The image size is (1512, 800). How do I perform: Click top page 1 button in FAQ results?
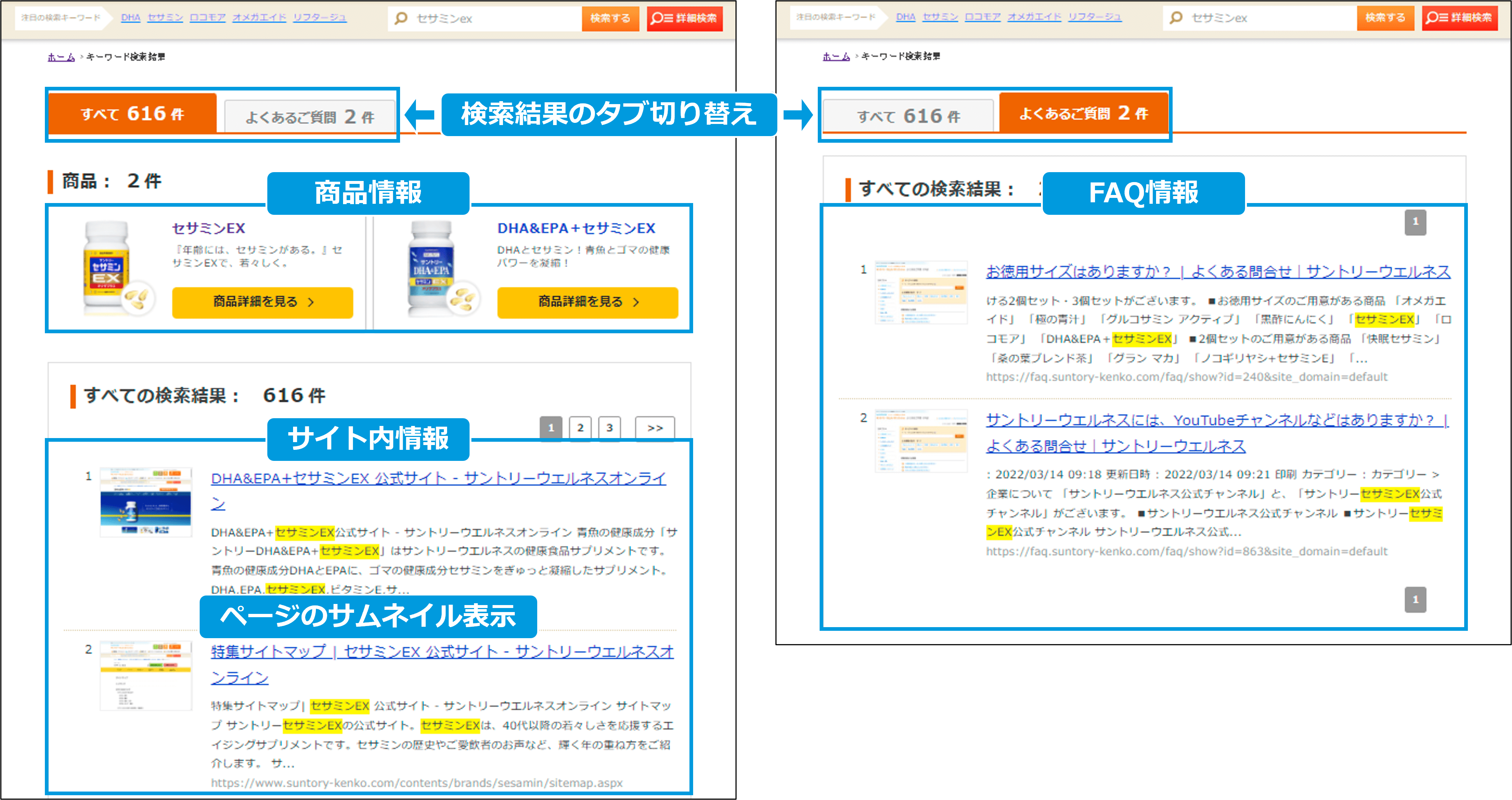pyautogui.click(x=1415, y=222)
